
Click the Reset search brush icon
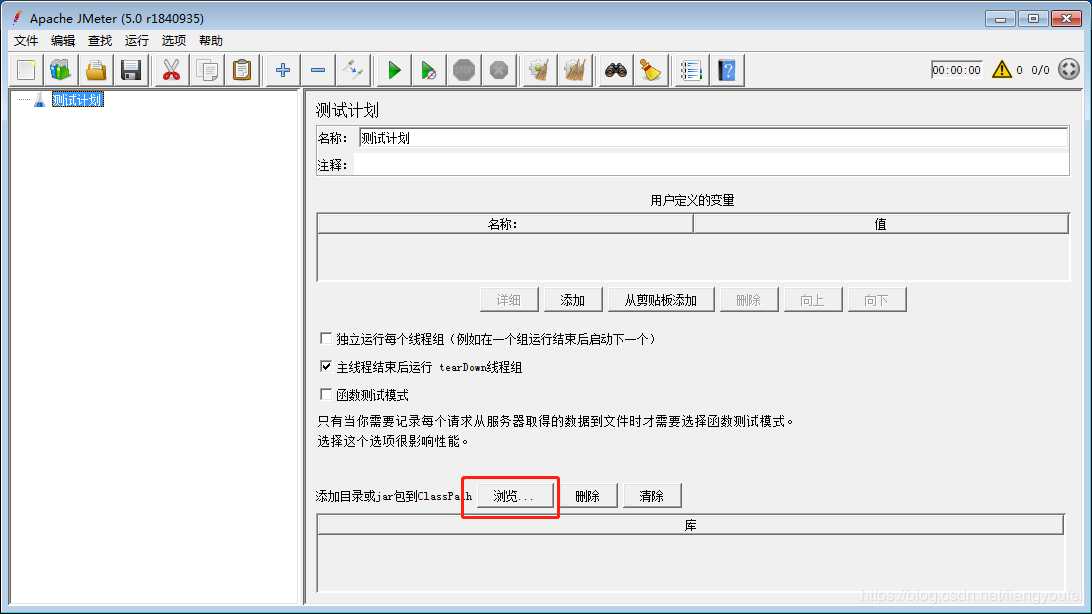650,70
